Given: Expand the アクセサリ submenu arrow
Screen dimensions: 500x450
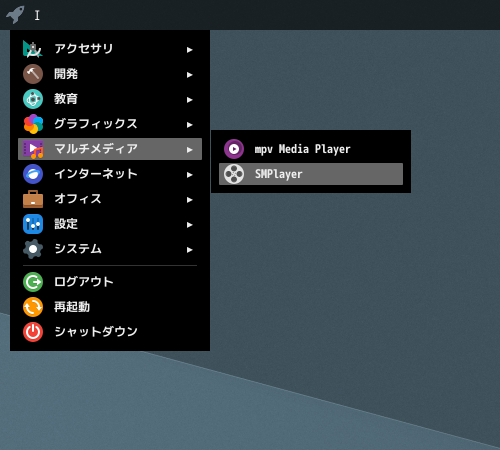Looking at the screenshot, I should click(x=190, y=50).
